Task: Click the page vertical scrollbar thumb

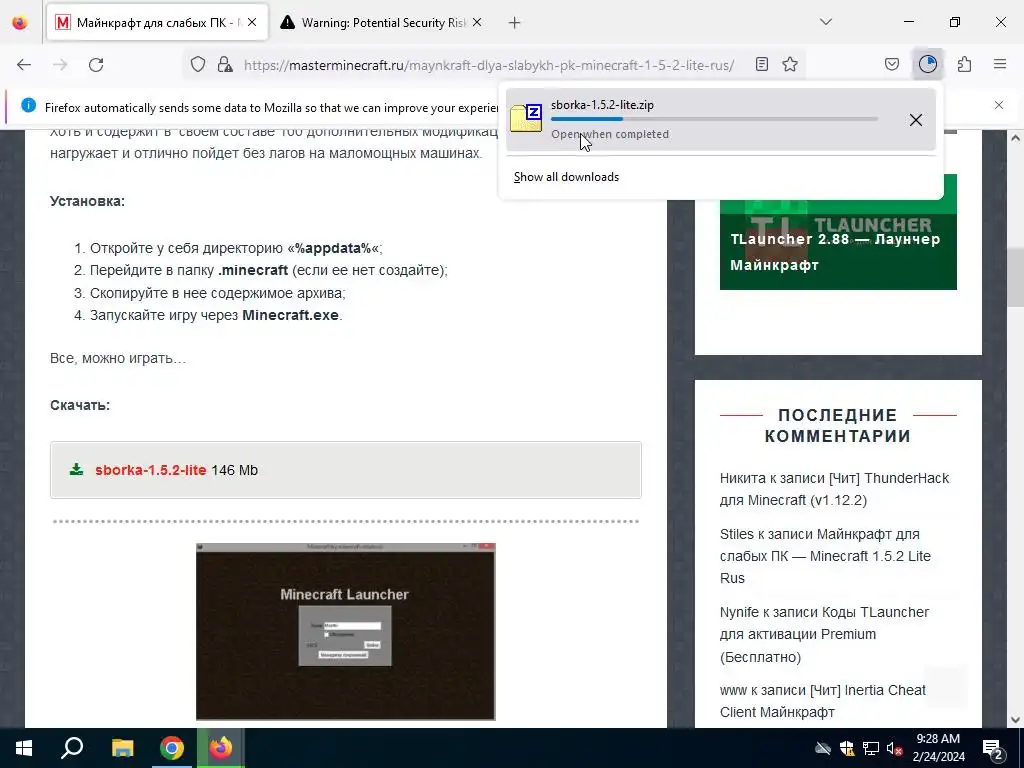Action: pyautogui.click(x=1015, y=277)
